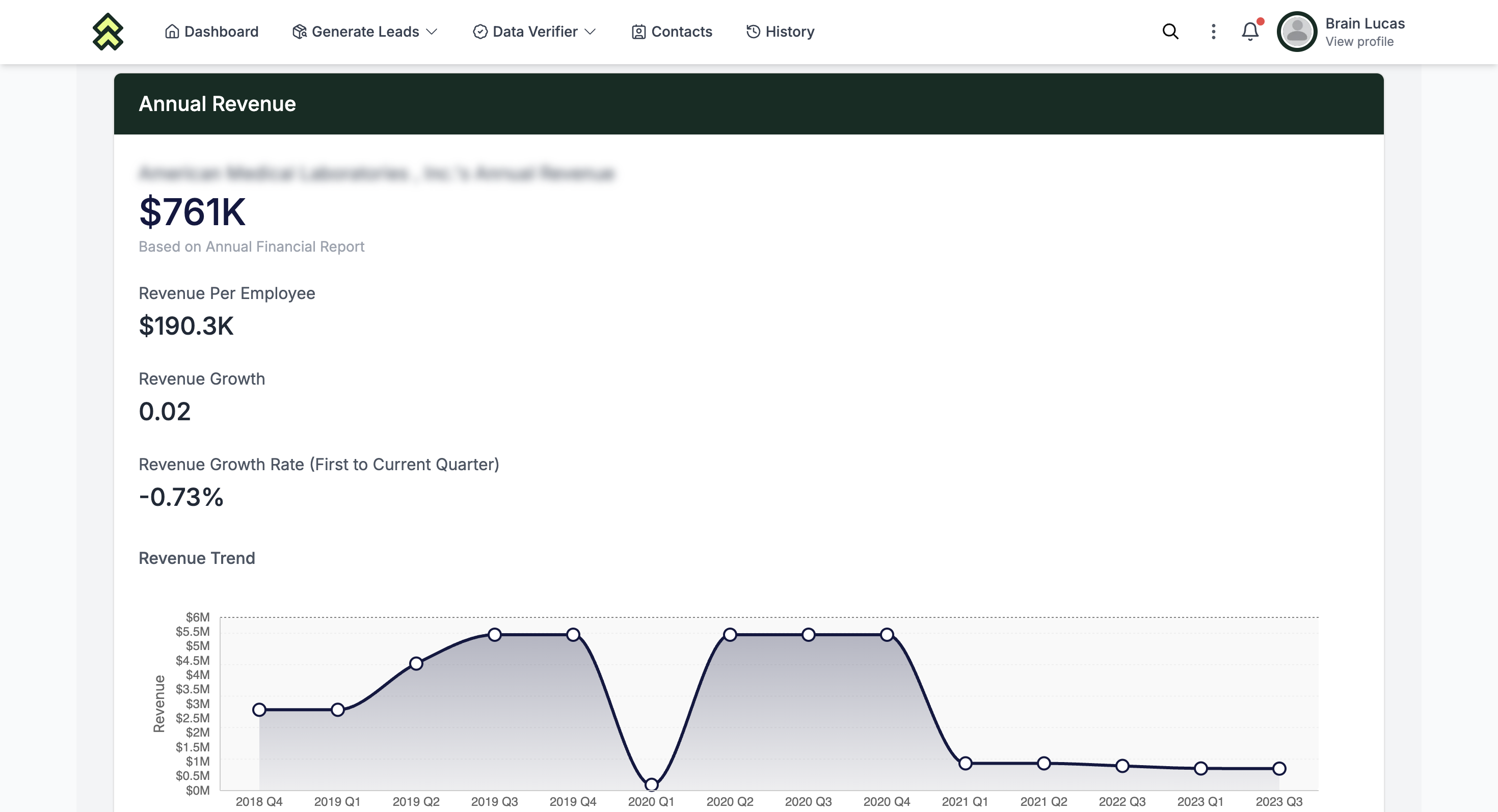This screenshot has height=812, width=1498.
Task: Click the 0.02 growth value
Action: click(x=165, y=411)
